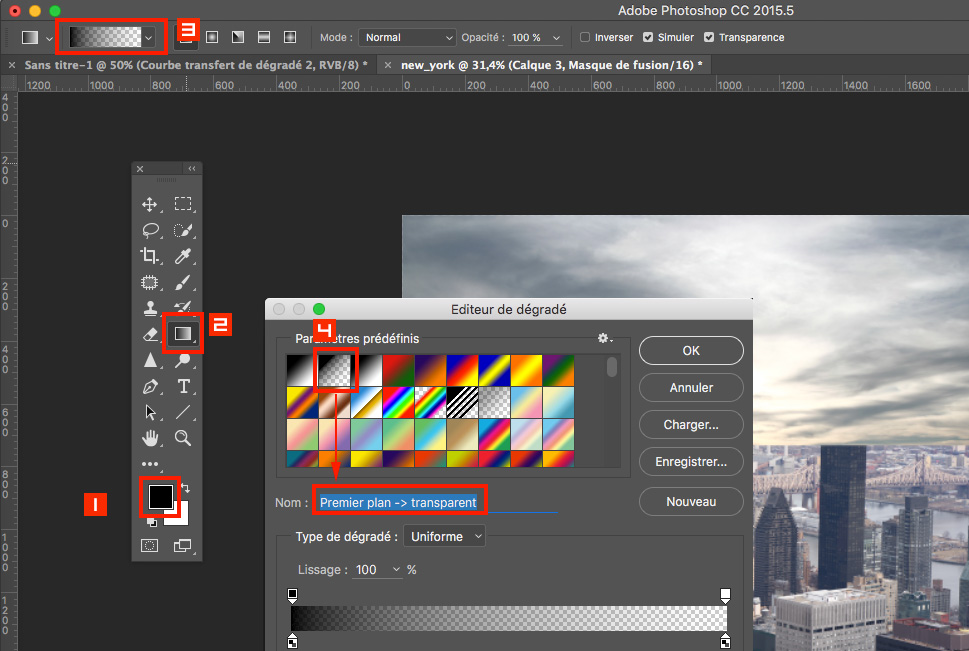The width and height of the screenshot is (969, 651).
Task: Activate the Type (T) tool
Action: (x=183, y=386)
